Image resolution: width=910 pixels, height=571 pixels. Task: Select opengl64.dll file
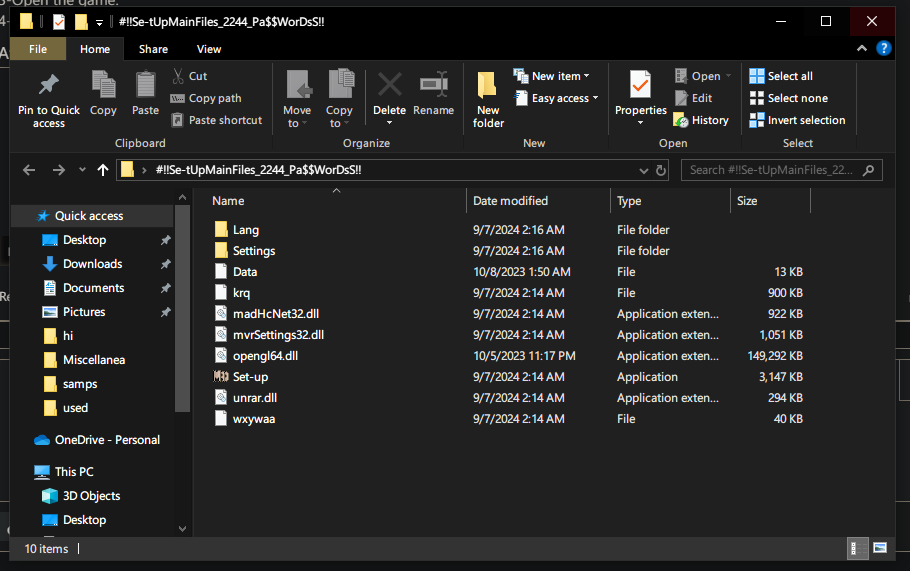pos(265,356)
